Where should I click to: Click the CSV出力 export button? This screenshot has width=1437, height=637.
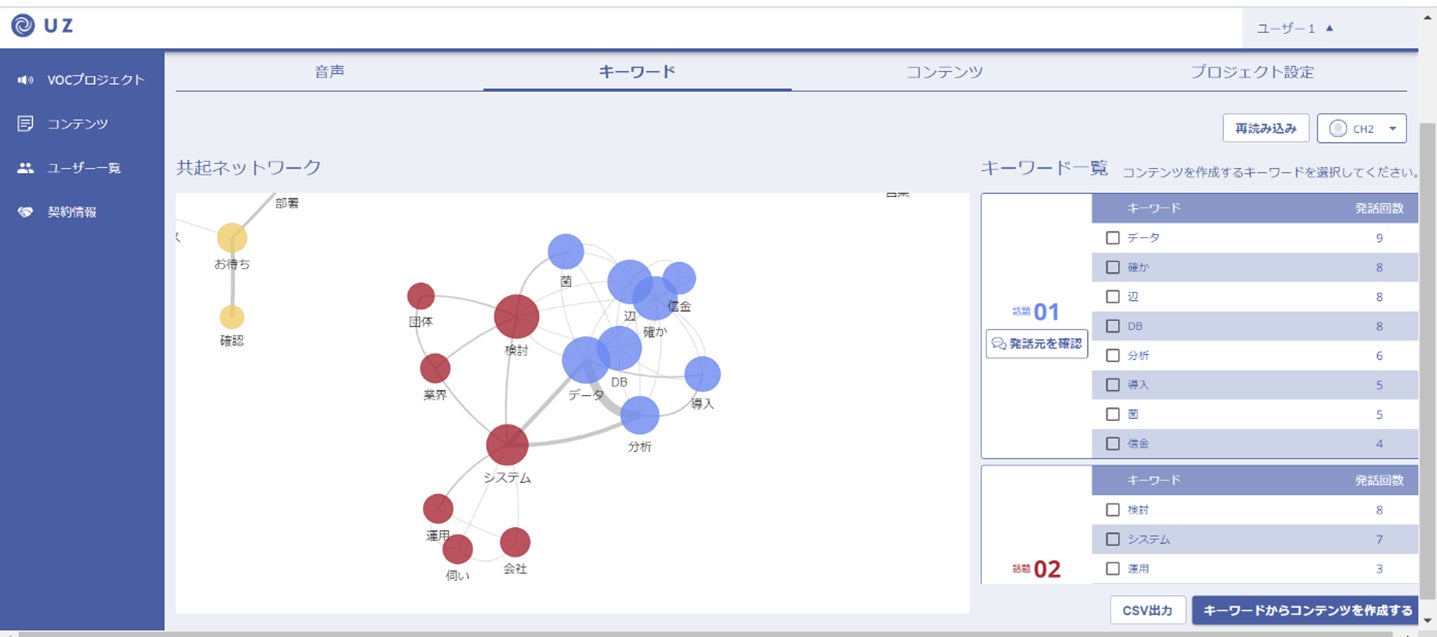click(1148, 610)
